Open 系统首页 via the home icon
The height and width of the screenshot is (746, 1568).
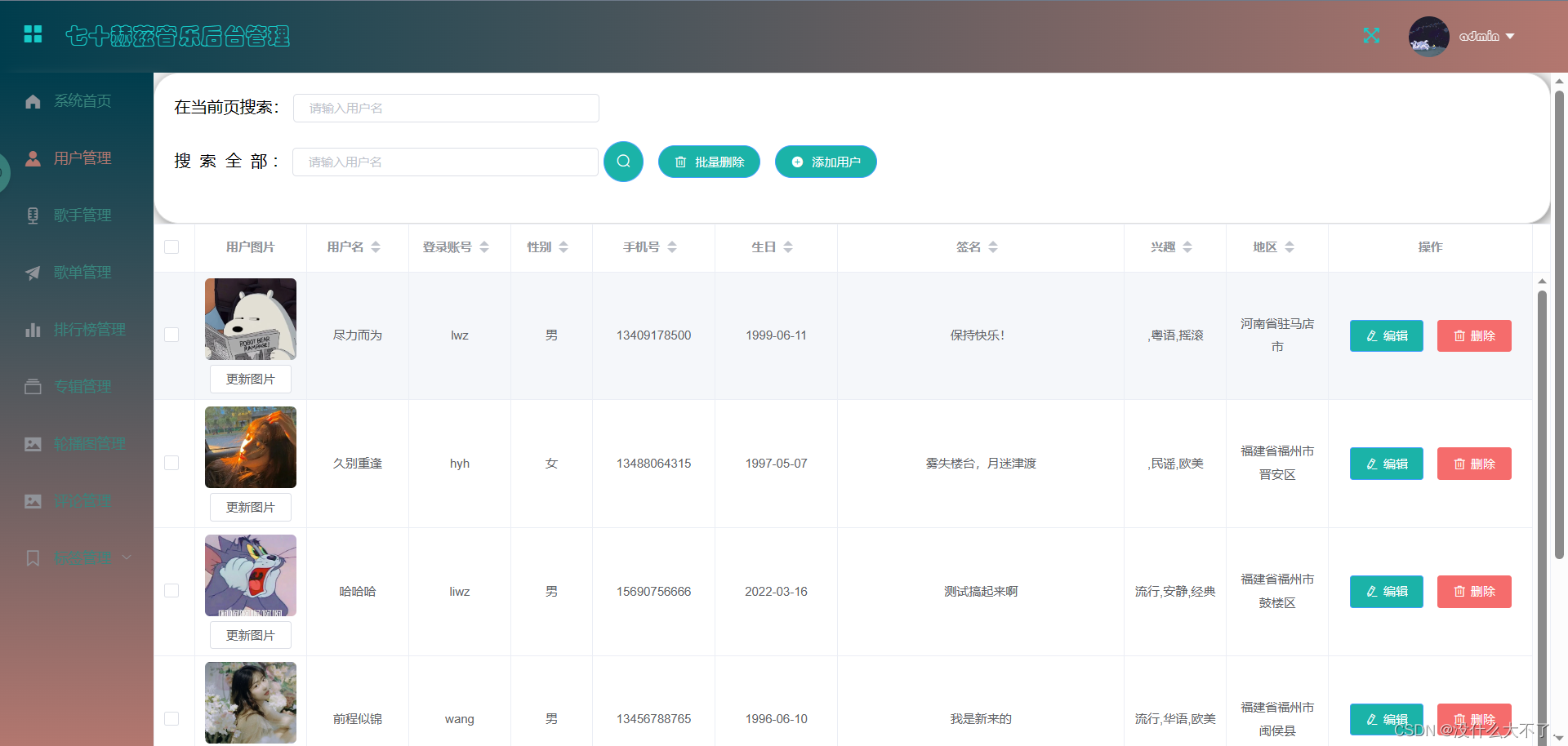click(x=33, y=100)
